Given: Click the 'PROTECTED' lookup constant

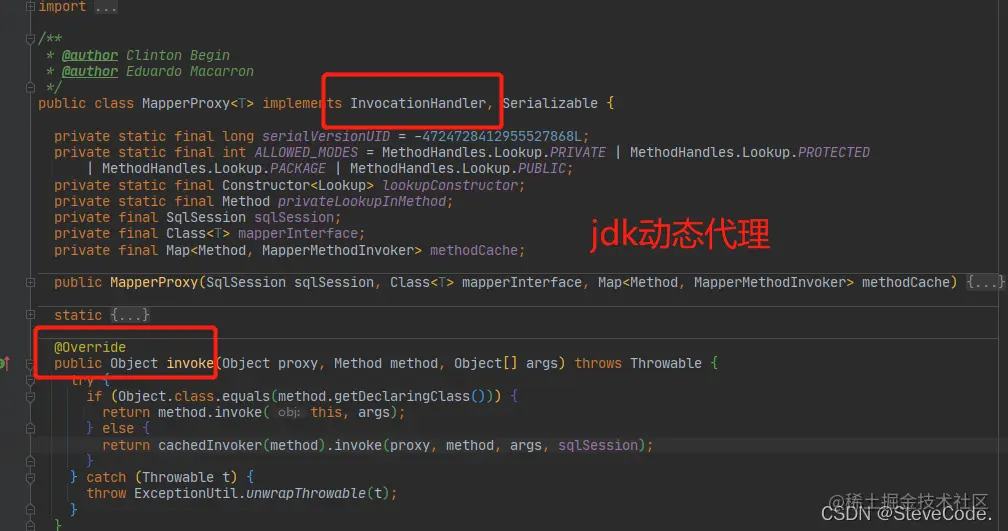Looking at the screenshot, I should (x=834, y=152).
